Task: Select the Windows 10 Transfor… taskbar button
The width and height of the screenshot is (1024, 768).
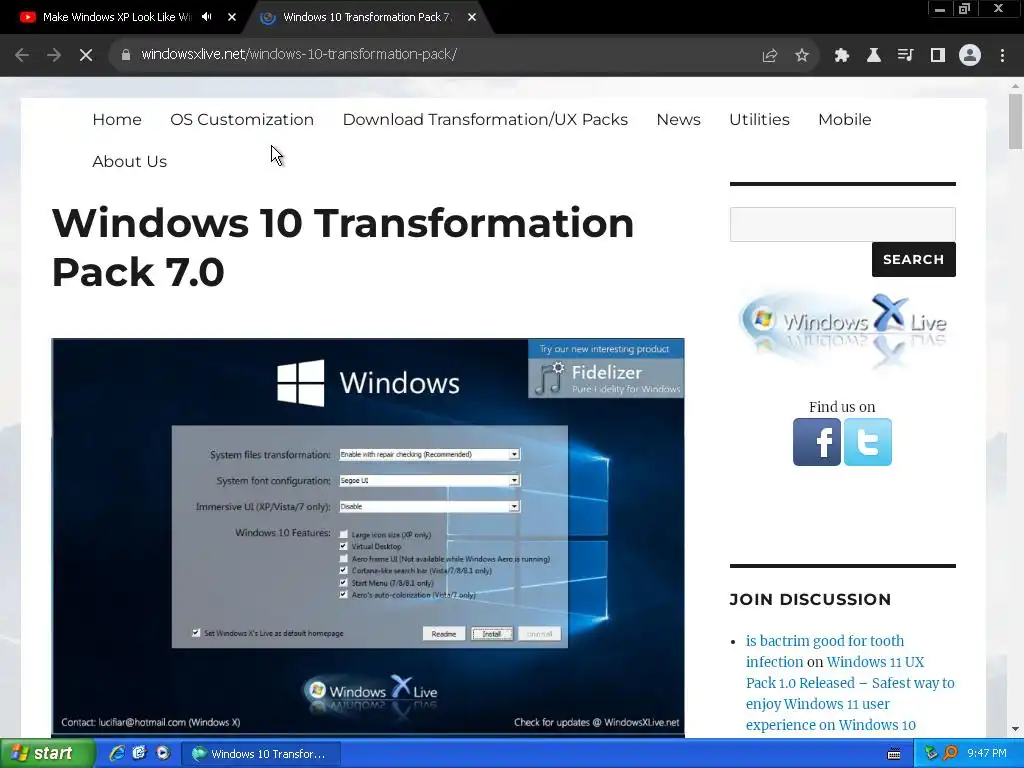Action: pos(261,754)
